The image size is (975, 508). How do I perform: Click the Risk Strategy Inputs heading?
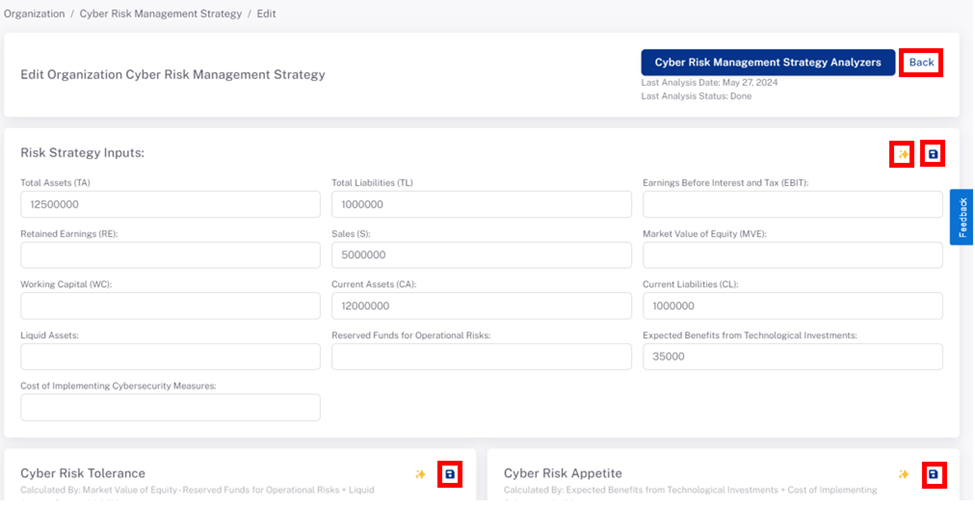tap(82, 153)
